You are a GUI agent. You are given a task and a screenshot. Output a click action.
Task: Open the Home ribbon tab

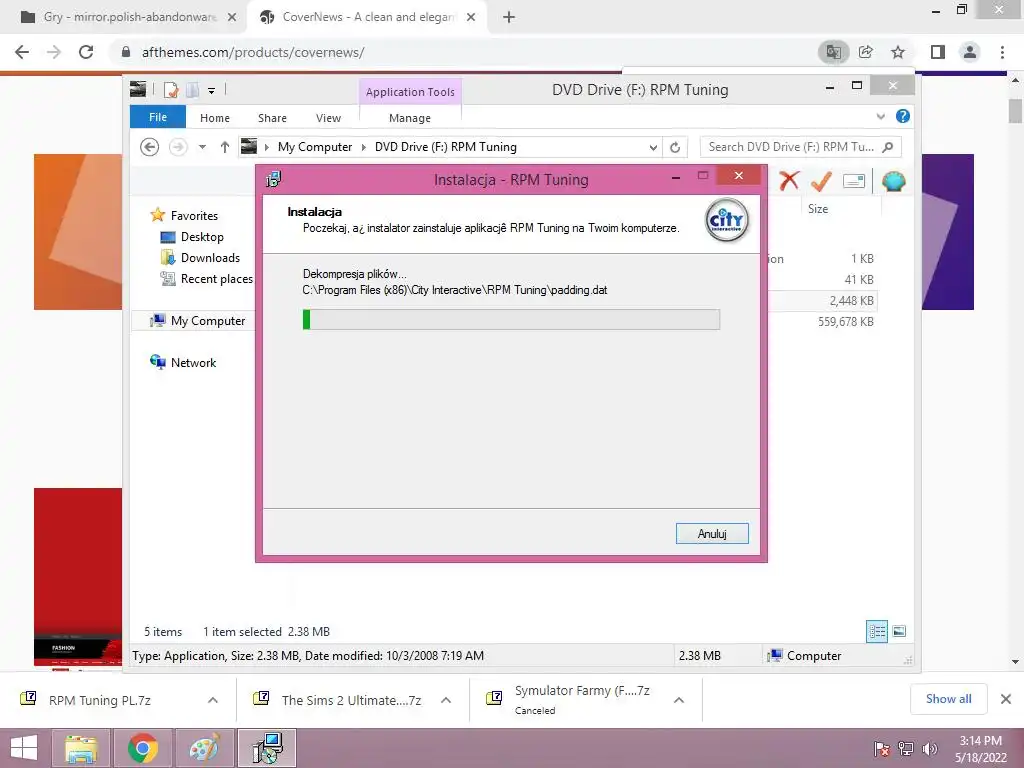click(x=215, y=118)
